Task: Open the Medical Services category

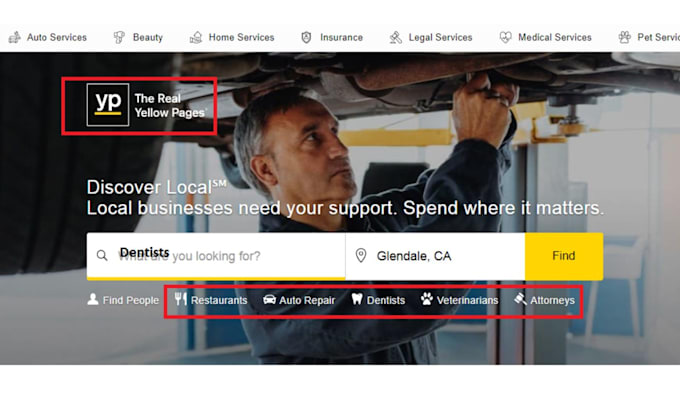Action: point(555,37)
